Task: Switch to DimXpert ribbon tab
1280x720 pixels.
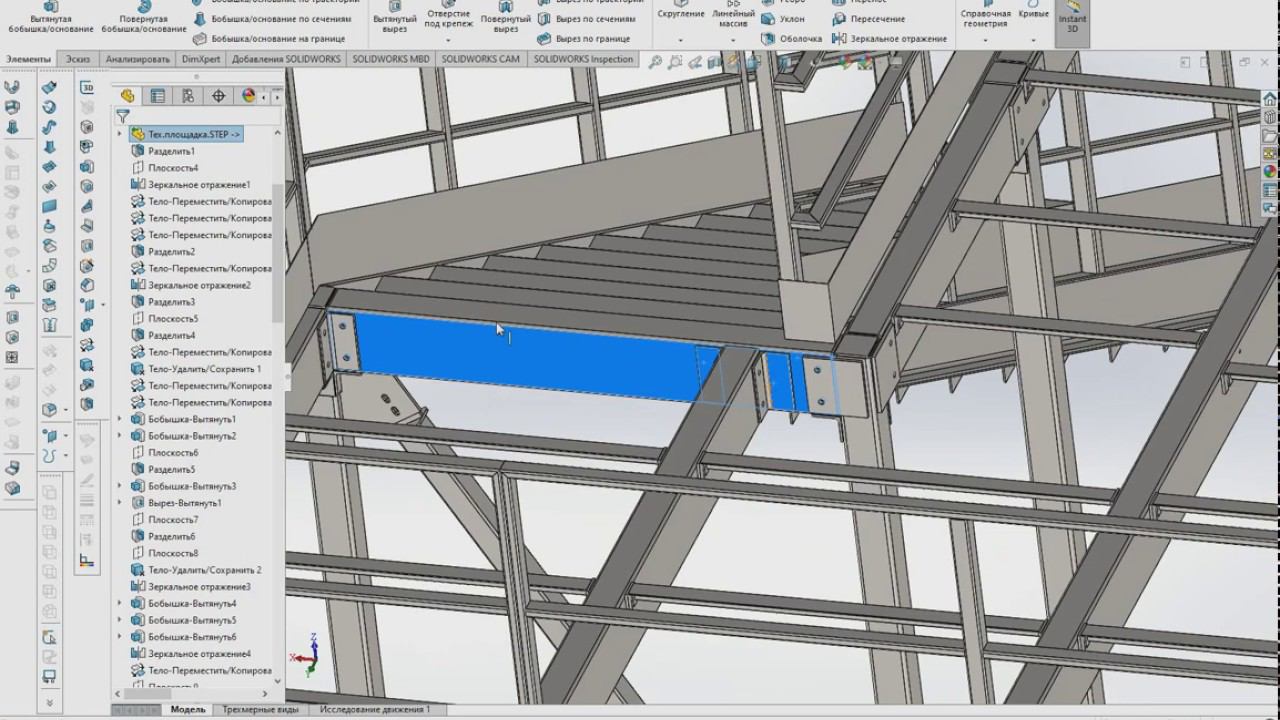Action: [201, 59]
